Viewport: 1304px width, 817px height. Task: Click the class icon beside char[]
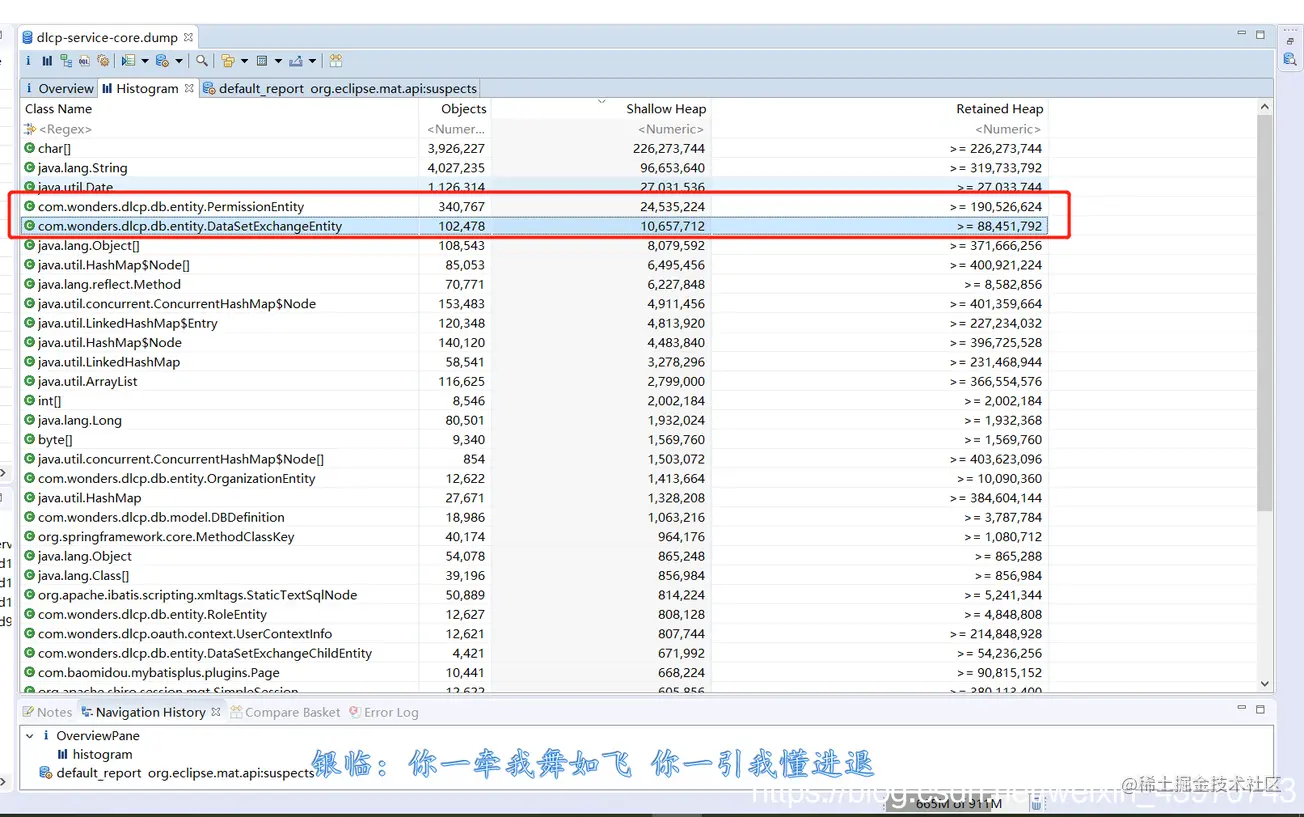point(30,149)
